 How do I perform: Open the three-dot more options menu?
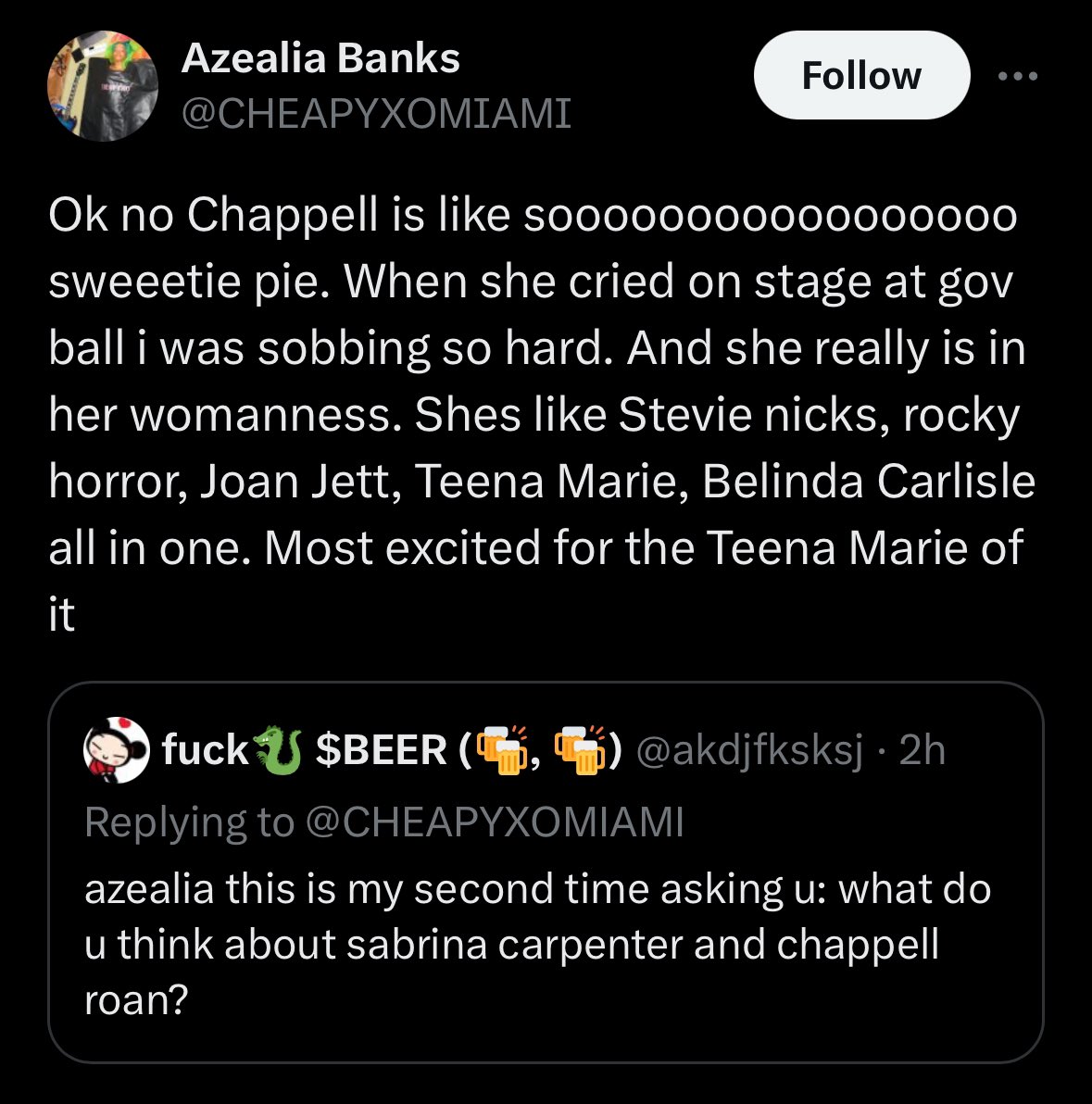point(1019,76)
